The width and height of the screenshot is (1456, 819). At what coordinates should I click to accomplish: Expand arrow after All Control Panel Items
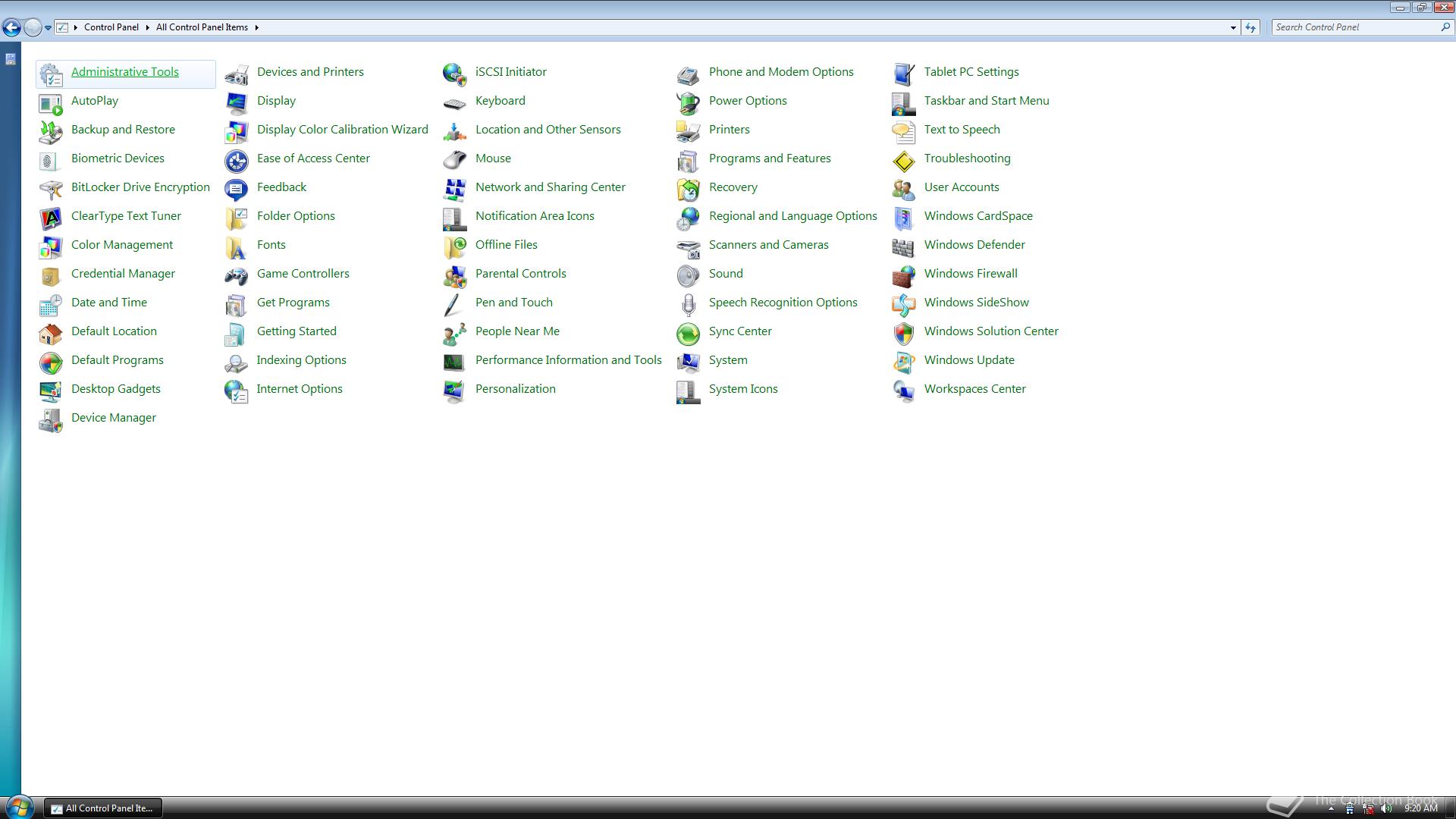click(x=256, y=27)
